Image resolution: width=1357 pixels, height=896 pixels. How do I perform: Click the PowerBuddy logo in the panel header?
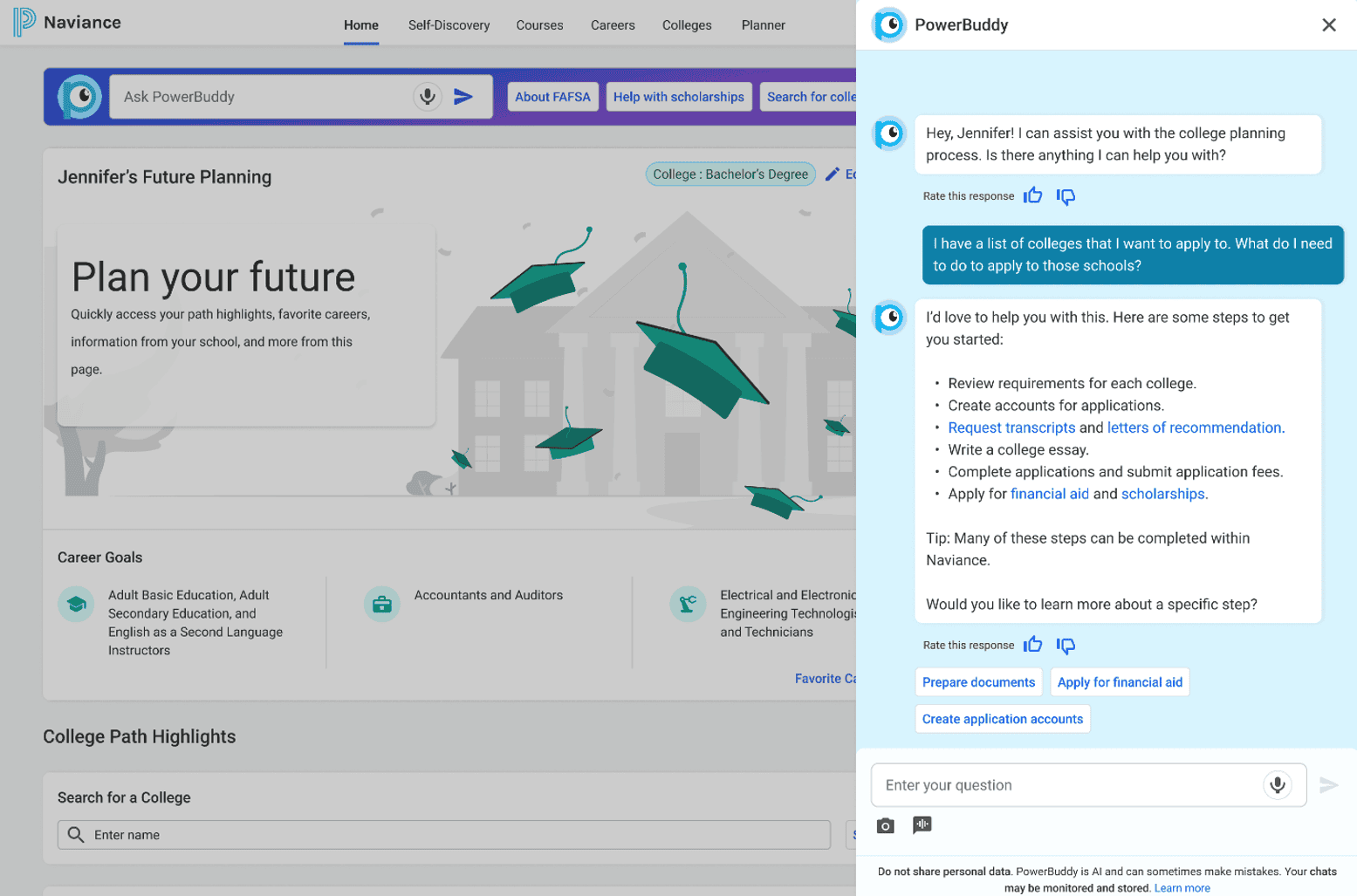[889, 25]
